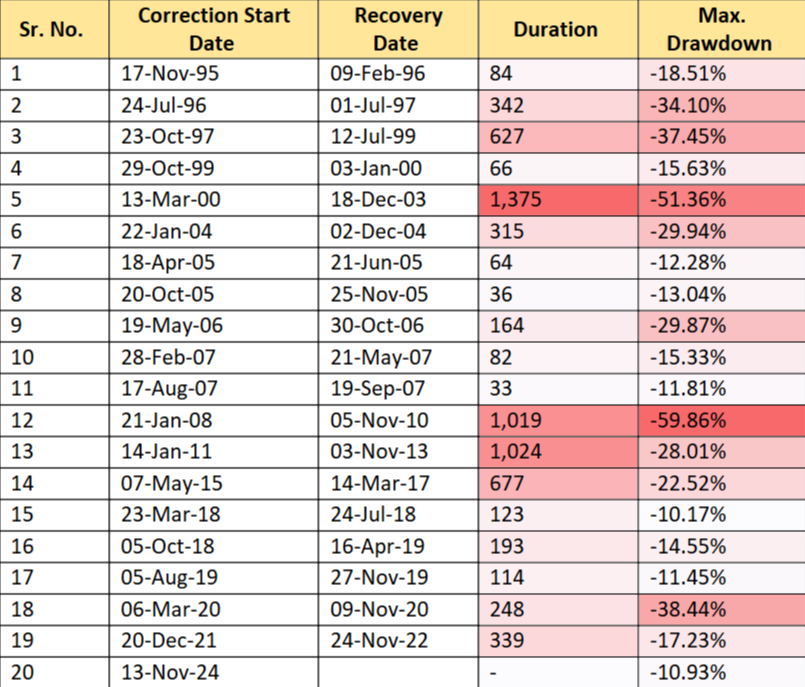This screenshot has height=687, width=805.
Task: Select the -10.93% drawdown cell
Action: coord(720,673)
